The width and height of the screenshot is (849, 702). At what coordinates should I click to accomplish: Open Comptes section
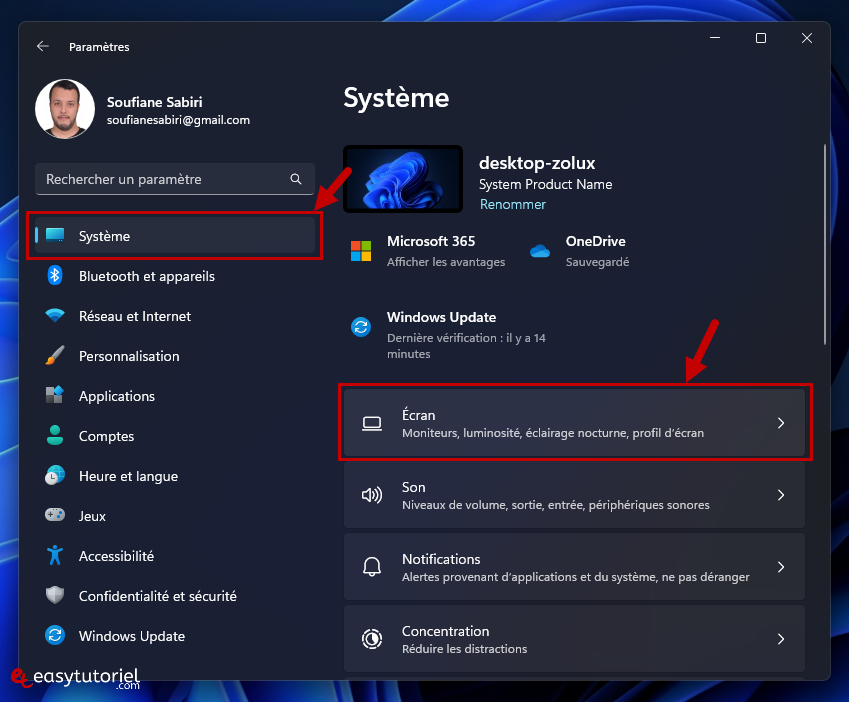coord(175,436)
